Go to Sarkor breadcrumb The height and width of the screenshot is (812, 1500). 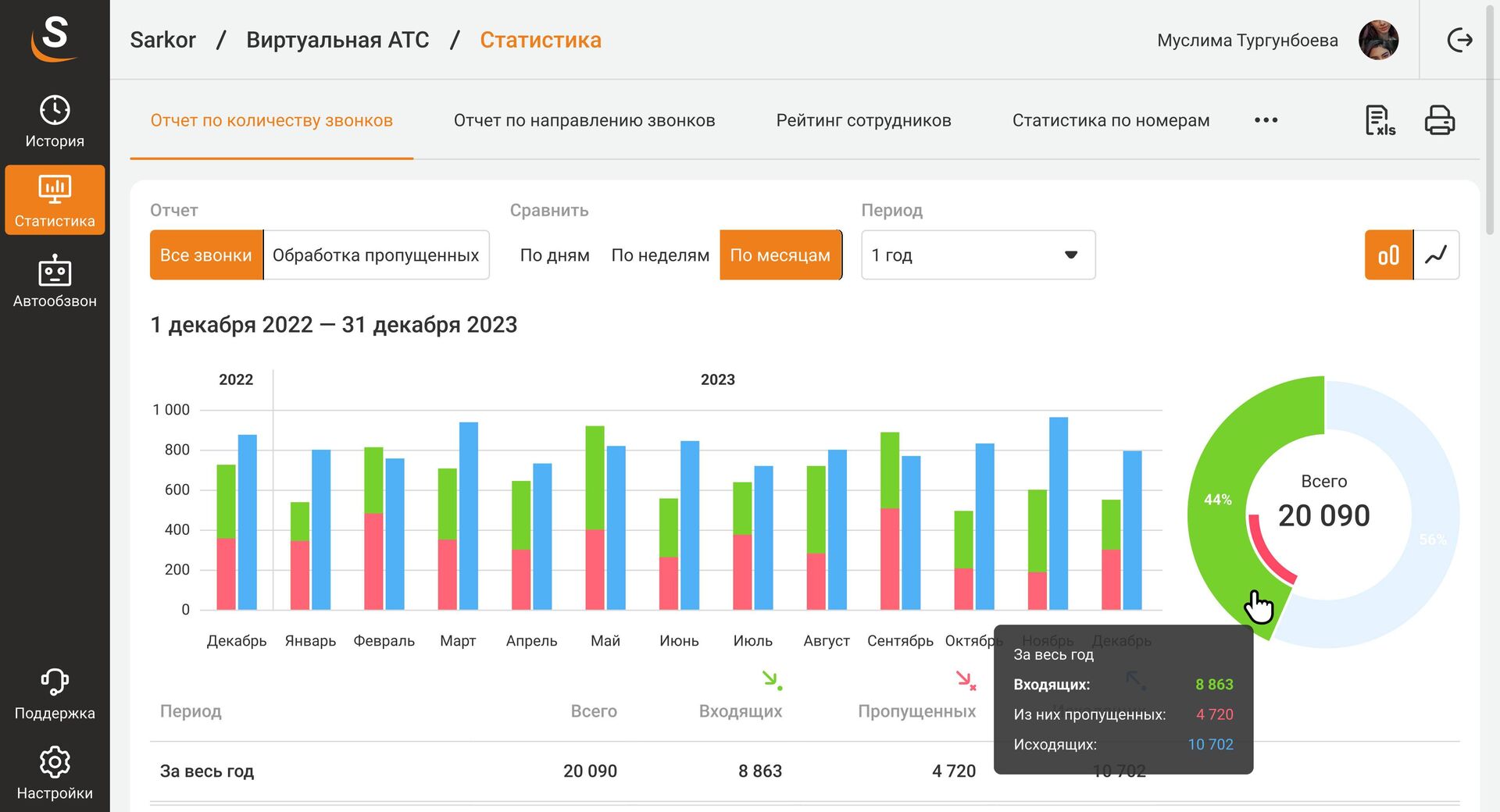pyautogui.click(x=162, y=40)
